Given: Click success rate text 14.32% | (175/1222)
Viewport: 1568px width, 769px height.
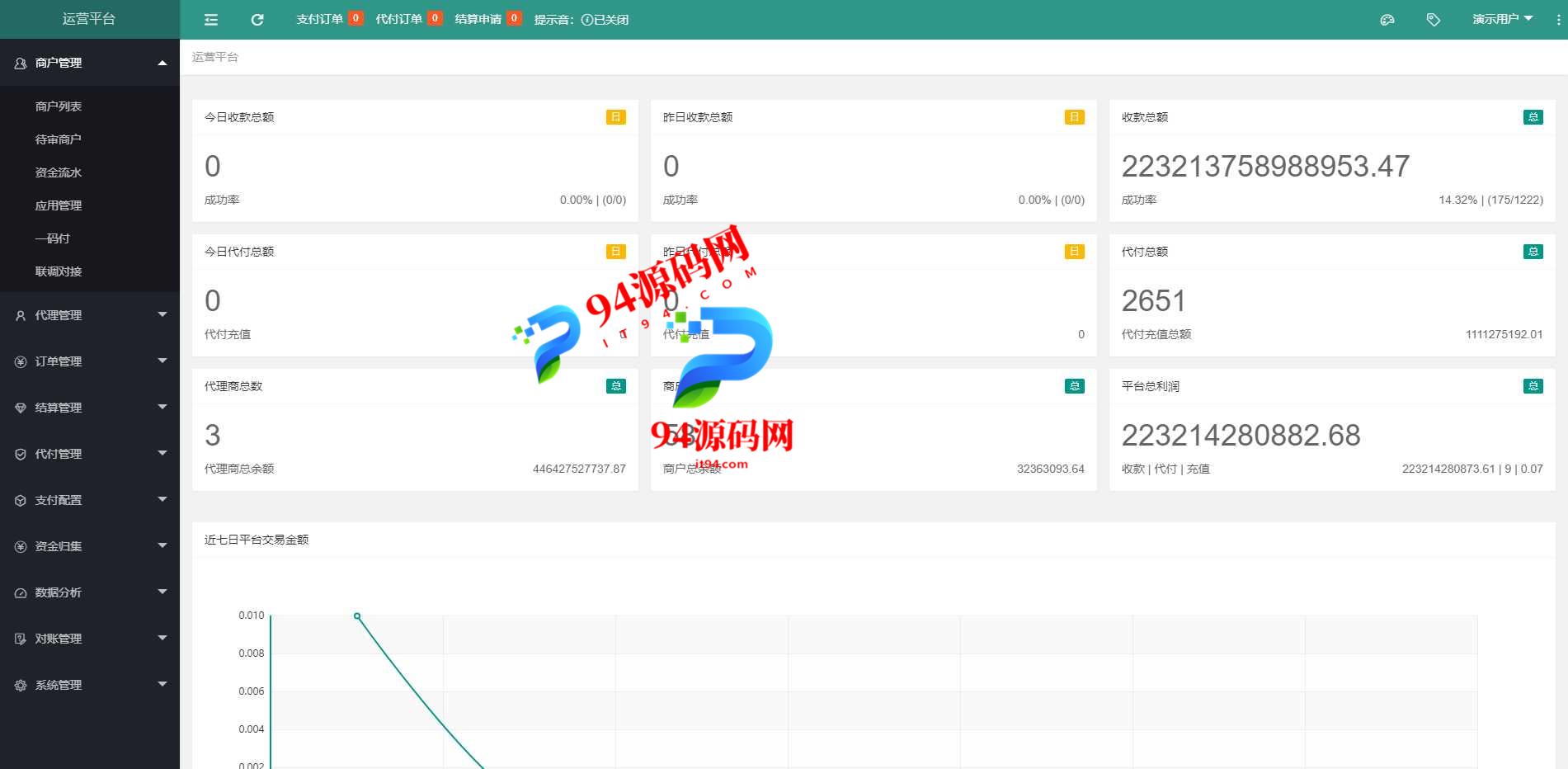Looking at the screenshot, I should [x=1490, y=200].
